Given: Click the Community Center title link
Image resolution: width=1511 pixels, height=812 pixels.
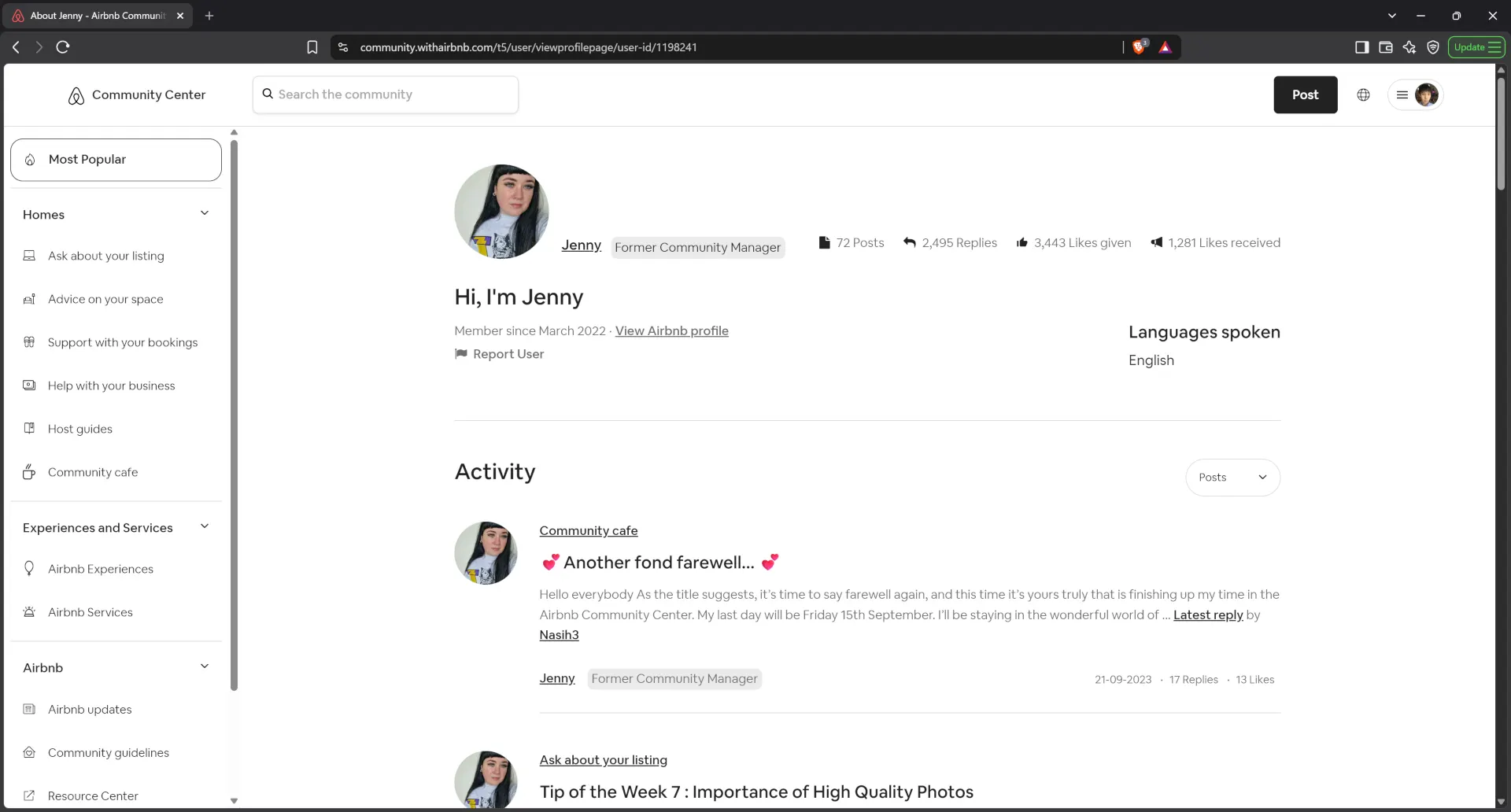Looking at the screenshot, I should (x=149, y=94).
